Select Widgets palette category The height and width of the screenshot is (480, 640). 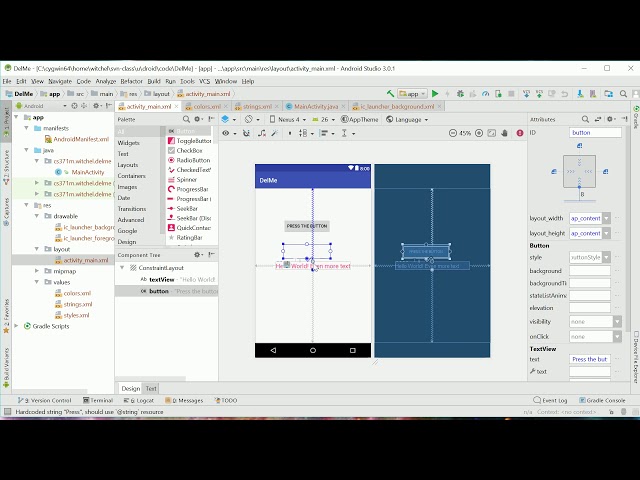click(129, 143)
